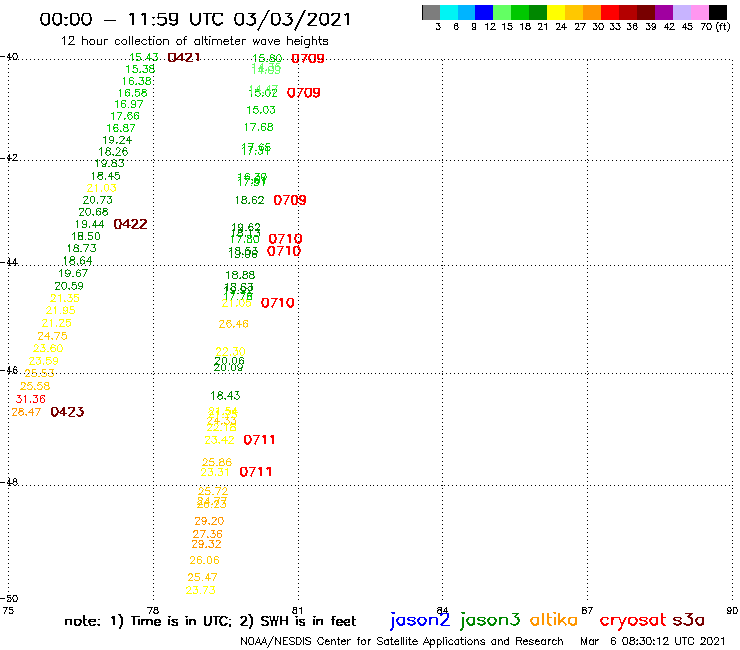
Task: Click the '70 (ft)' legend label
Action: [715, 26]
